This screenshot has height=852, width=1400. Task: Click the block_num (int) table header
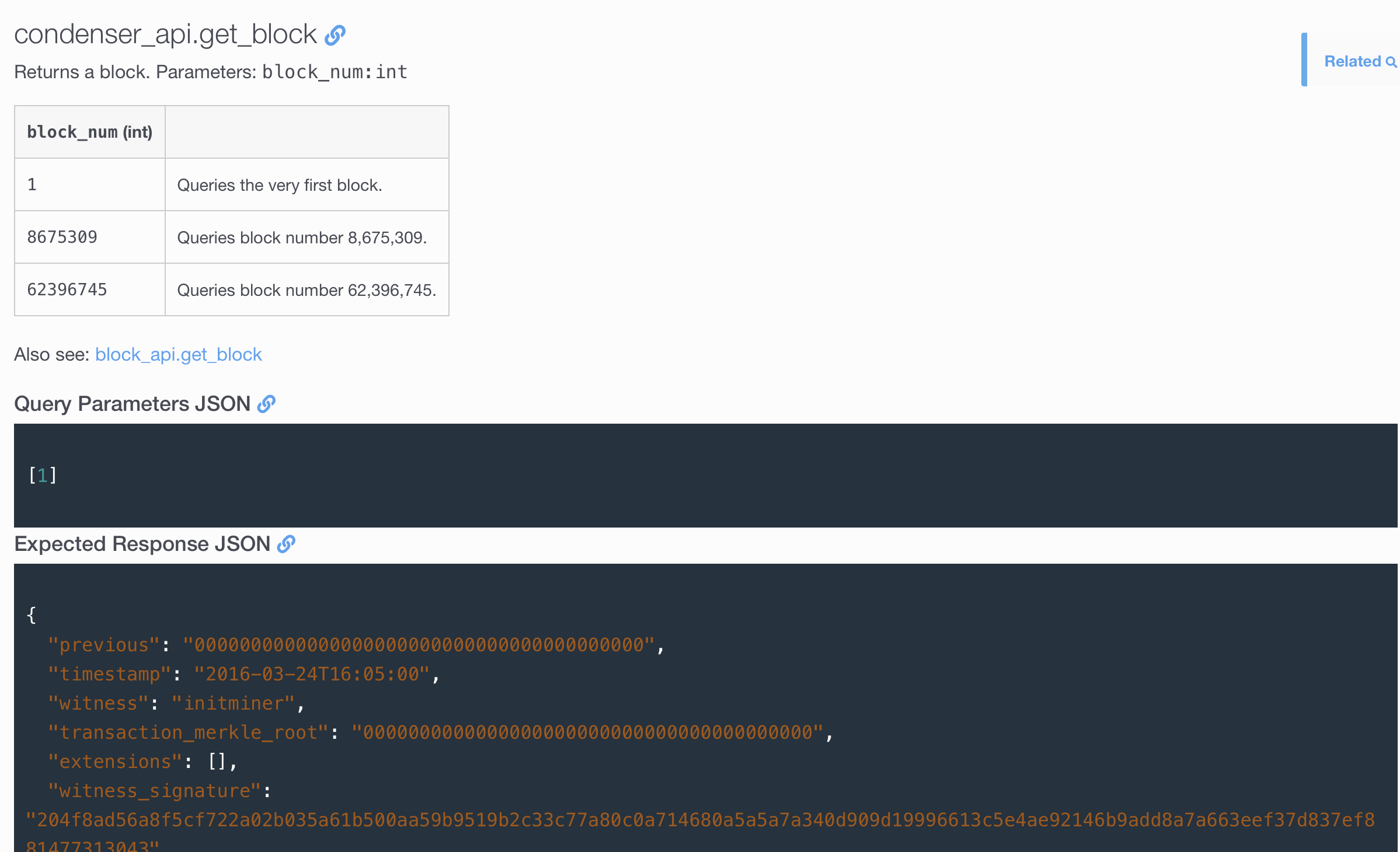[89, 132]
